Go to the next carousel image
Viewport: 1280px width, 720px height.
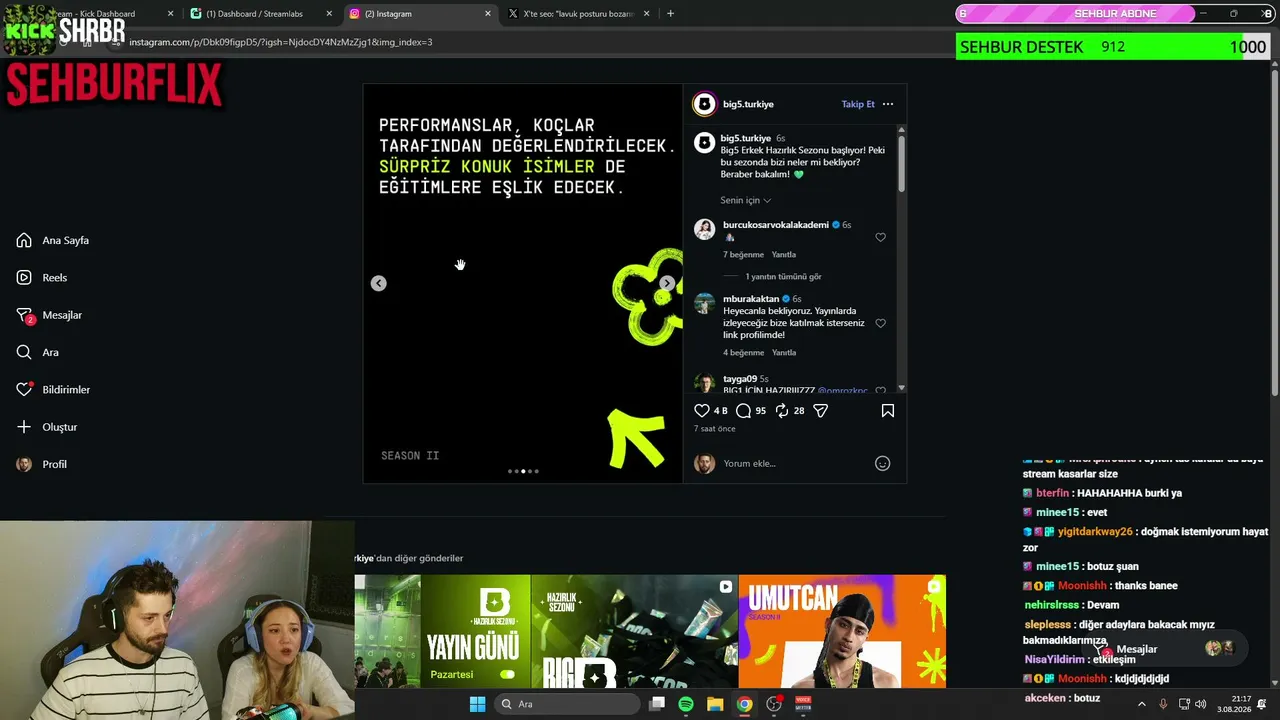667,283
